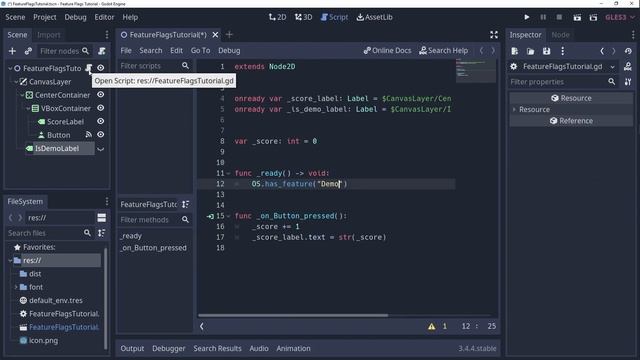Collapse the CanvasLayer tree node

[x=16, y=82]
